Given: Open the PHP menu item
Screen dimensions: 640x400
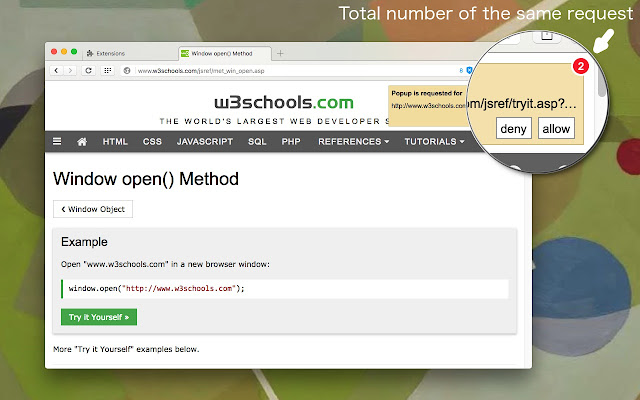Looking at the screenshot, I should pyautogui.click(x=291, y=142).
